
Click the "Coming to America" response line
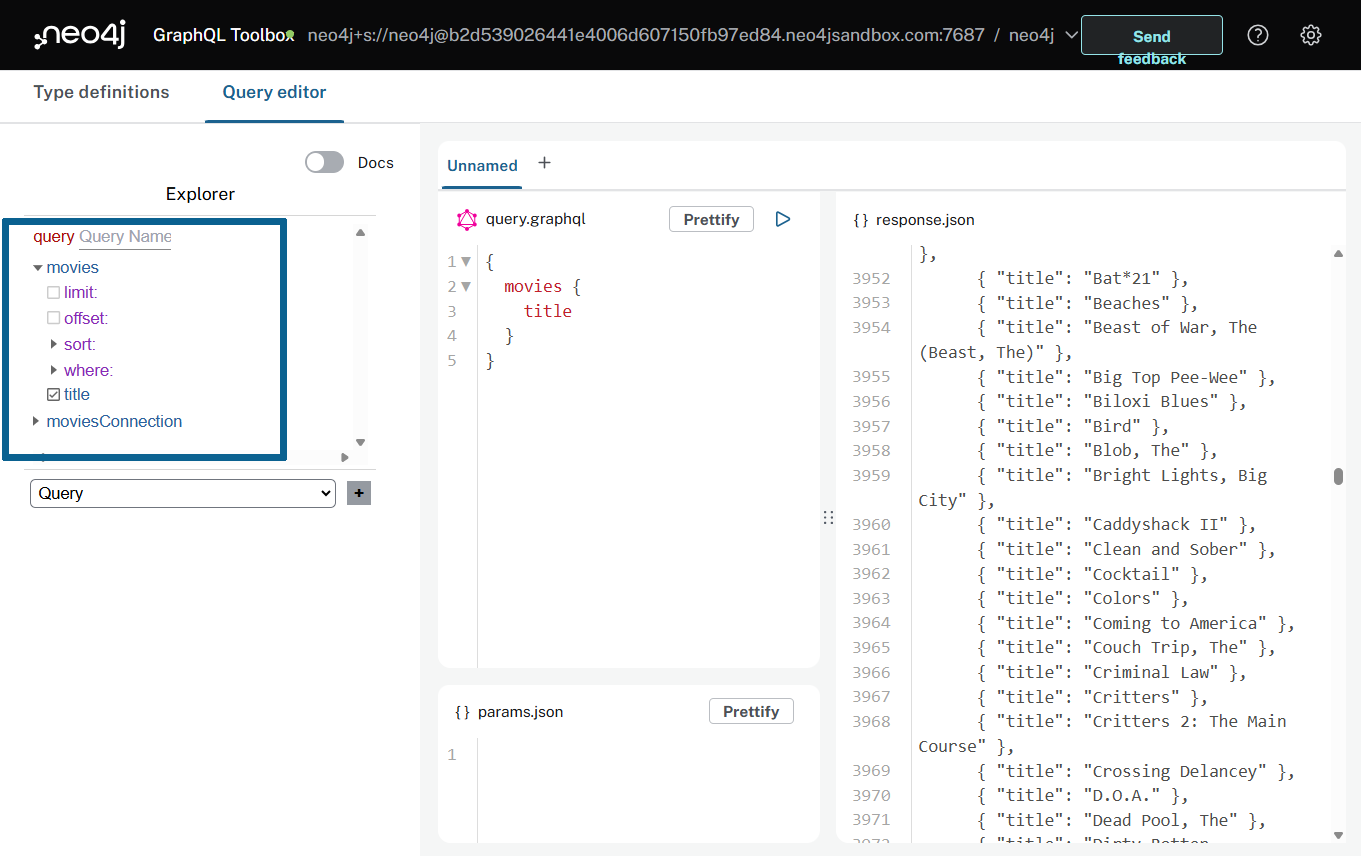(1136, 623)
